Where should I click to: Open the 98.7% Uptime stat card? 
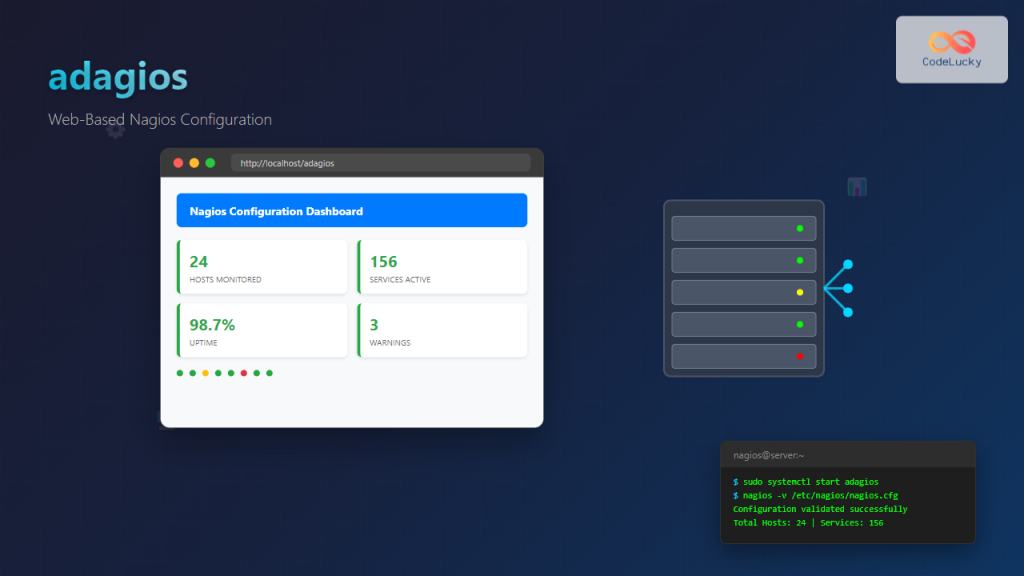click(262, 330)
